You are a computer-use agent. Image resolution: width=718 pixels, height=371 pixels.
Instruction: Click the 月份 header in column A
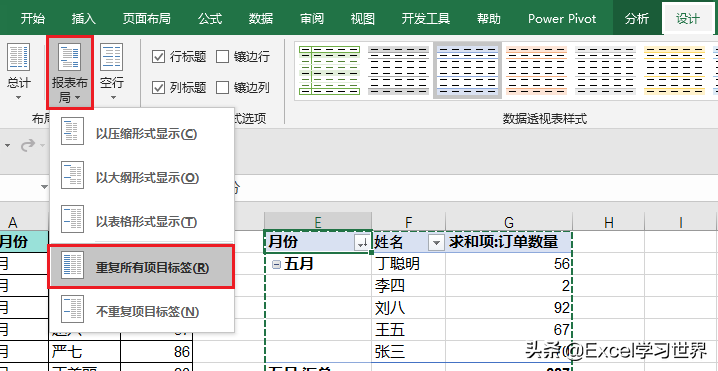[x=24, y=242]
